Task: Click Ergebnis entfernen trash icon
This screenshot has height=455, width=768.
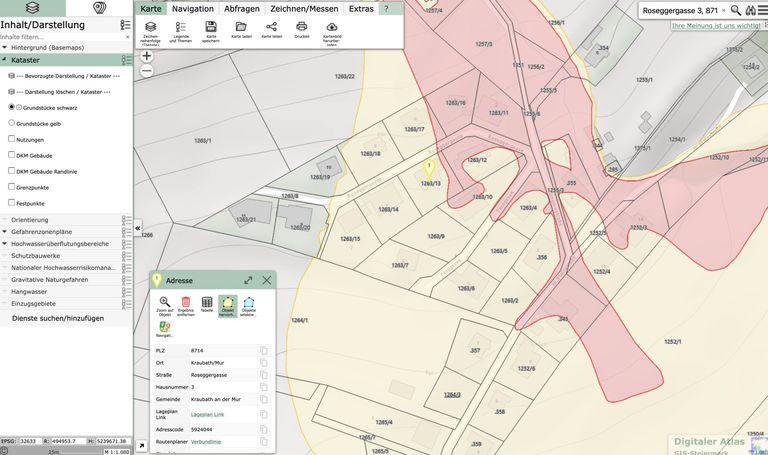Action: pos(186,302)
